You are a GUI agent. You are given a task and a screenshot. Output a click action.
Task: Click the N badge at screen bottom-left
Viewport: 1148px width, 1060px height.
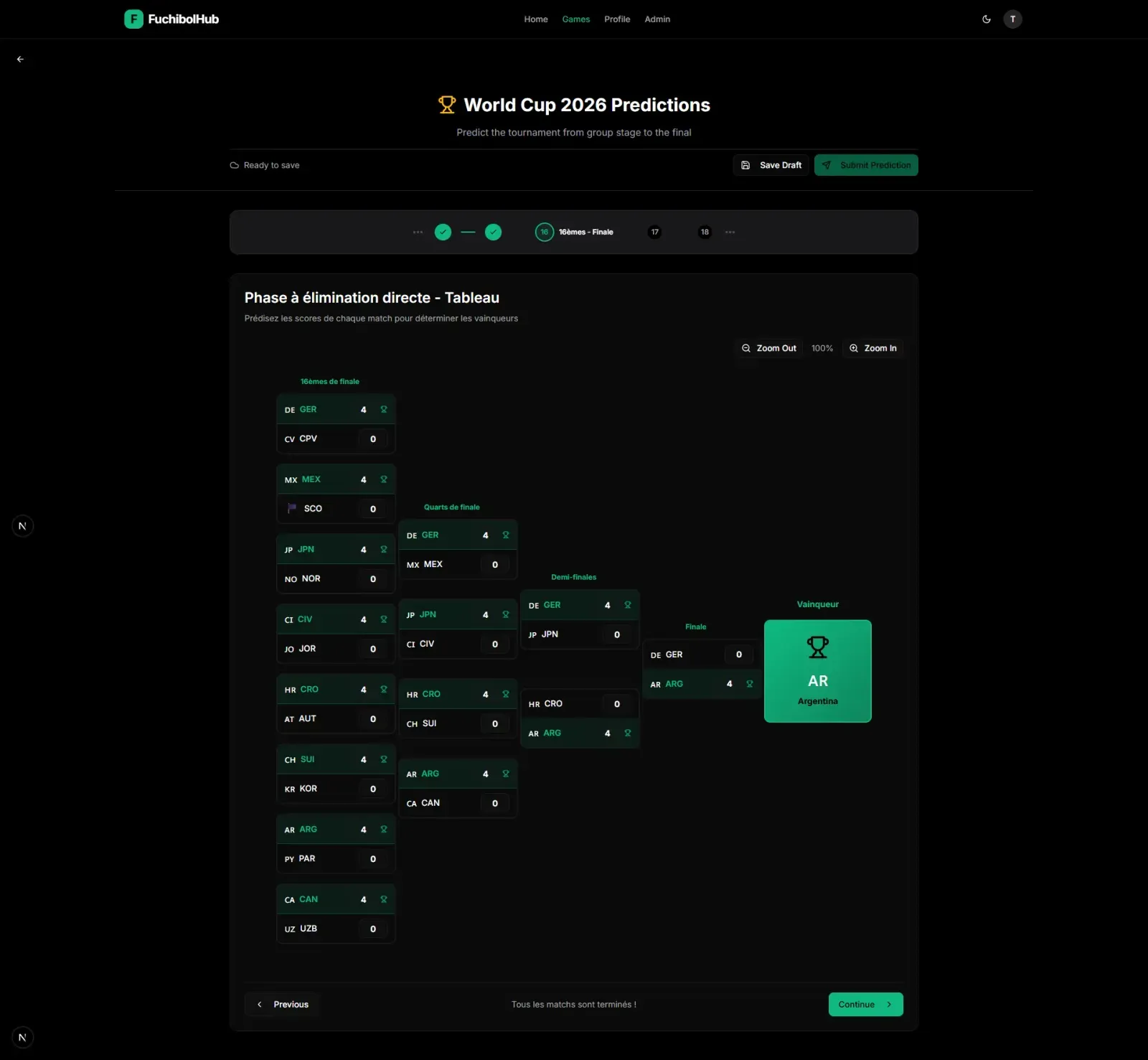coord(22,1038)
